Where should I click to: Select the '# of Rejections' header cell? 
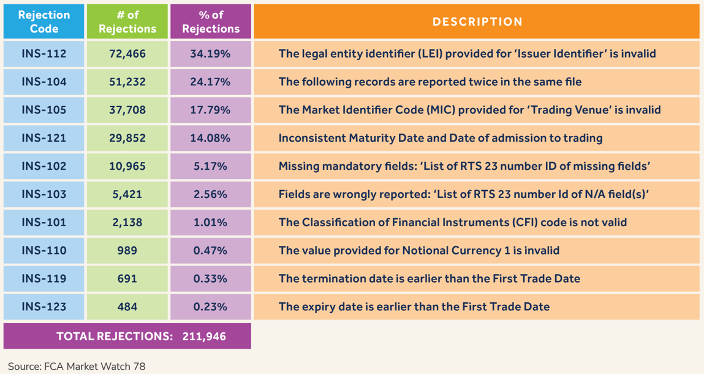127,22
